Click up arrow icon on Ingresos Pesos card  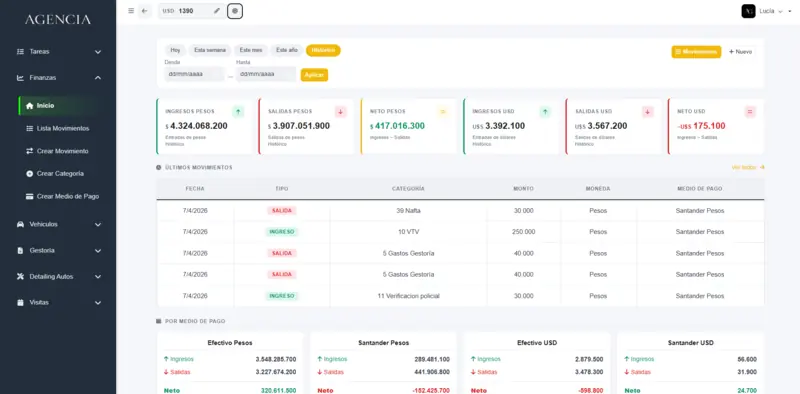(238, 112)
